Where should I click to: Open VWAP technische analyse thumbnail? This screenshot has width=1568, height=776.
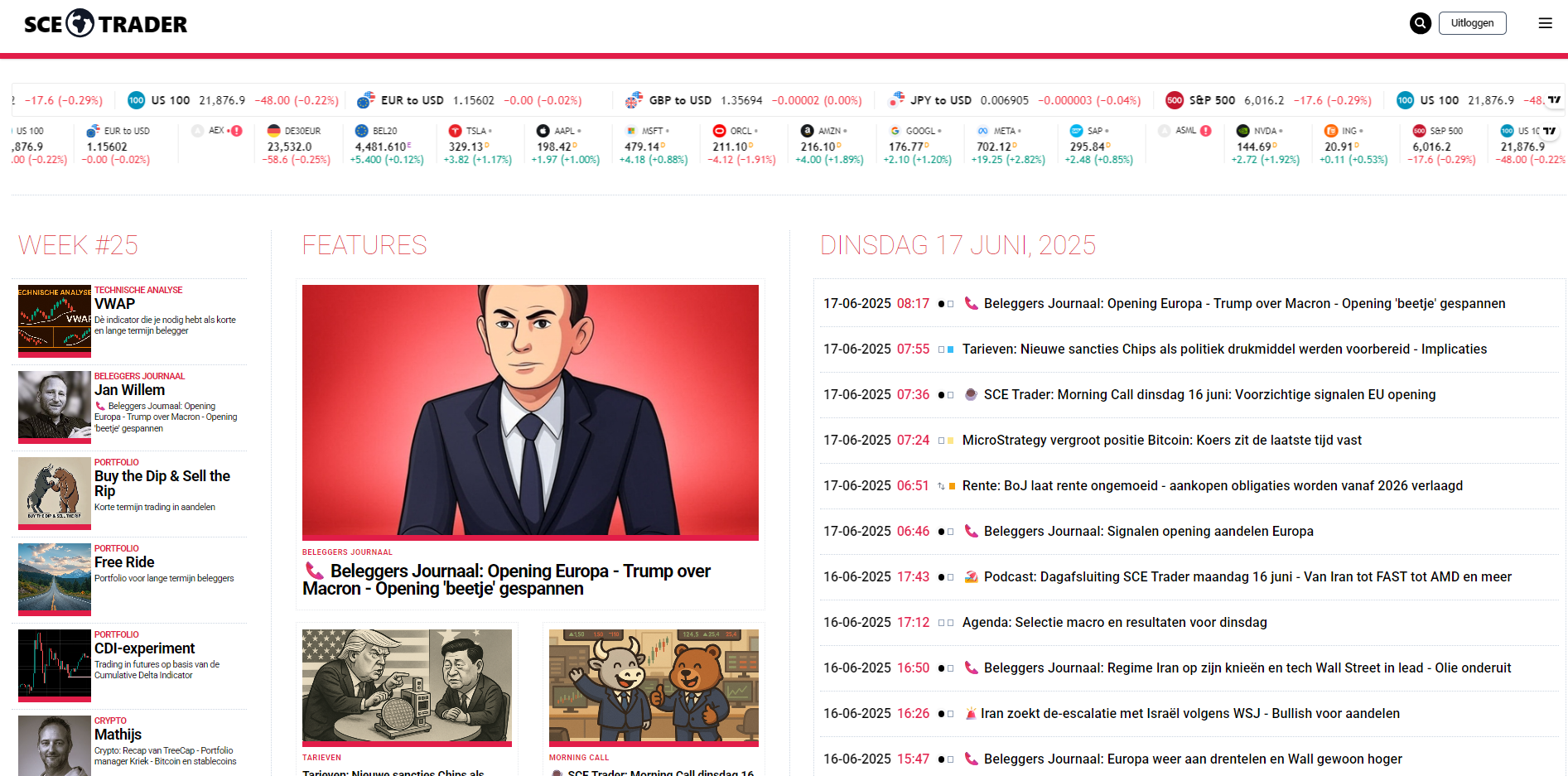(x=55, y=321)
